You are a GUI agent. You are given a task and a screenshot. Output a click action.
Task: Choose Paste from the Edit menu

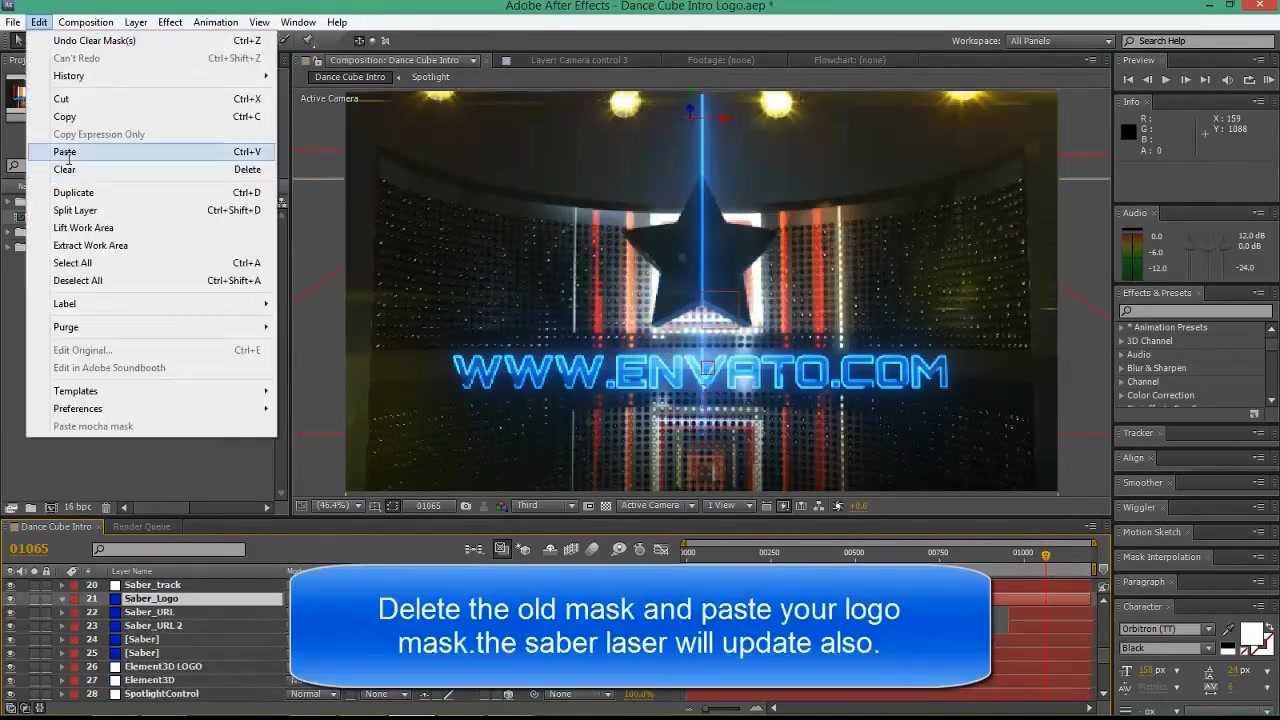(150, 152)
